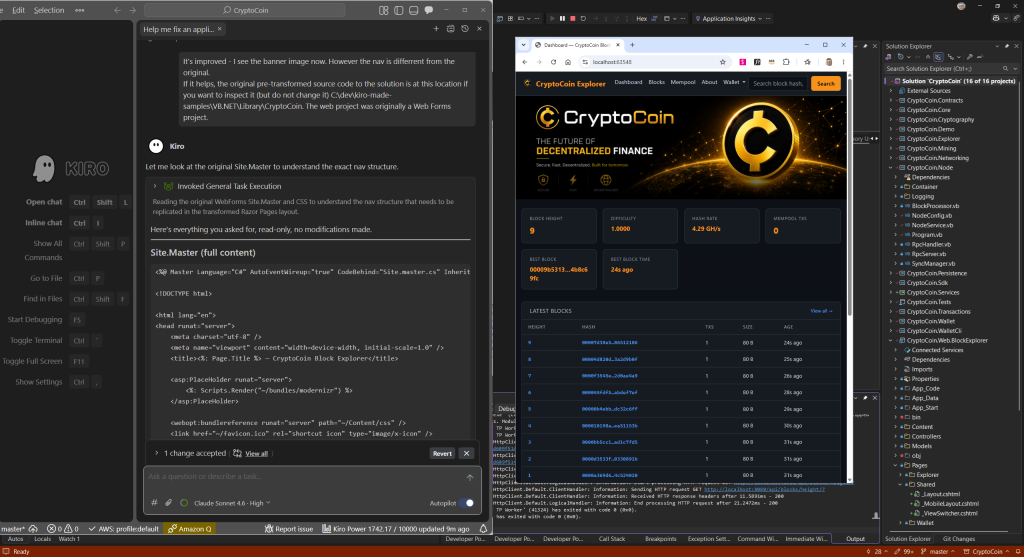This screenshot has height=557, width=1024.
Task: Open Kiro's overflow menu (three dots)
Action: tap(80, 10)
